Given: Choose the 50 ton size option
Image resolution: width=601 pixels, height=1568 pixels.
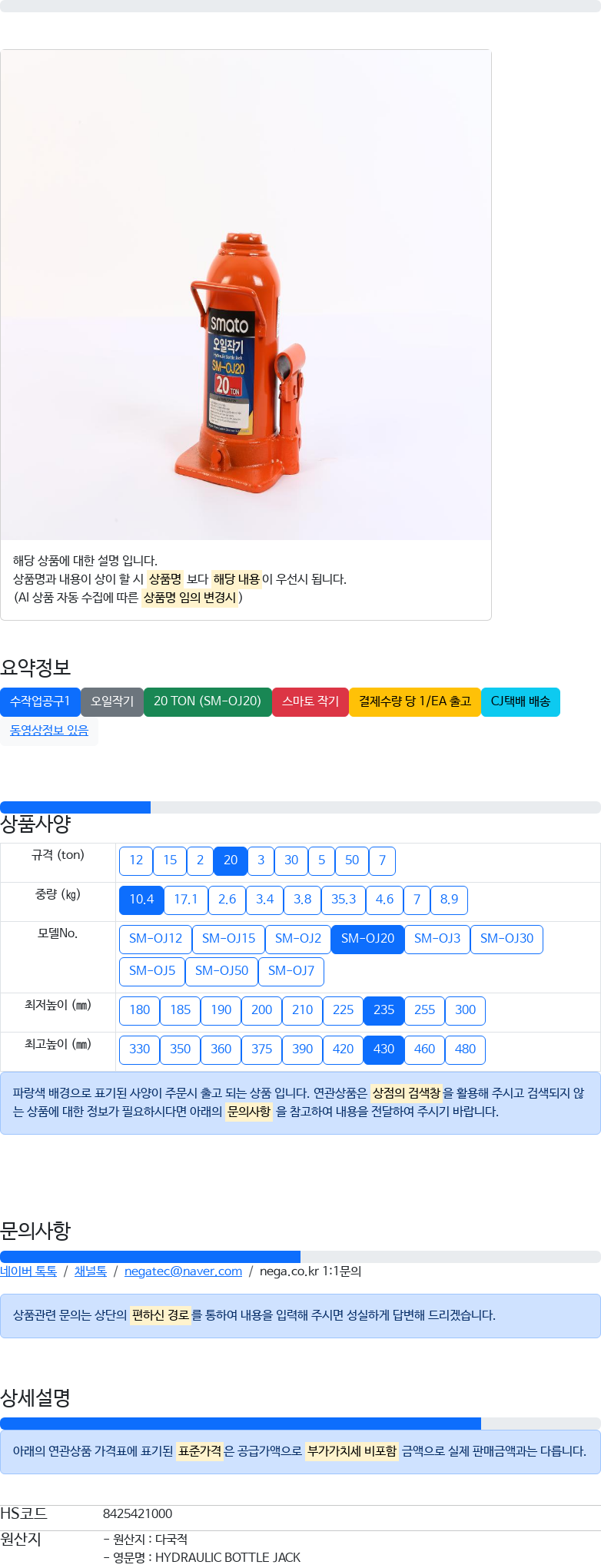Looking at the screenshot, I should [352, 860].
